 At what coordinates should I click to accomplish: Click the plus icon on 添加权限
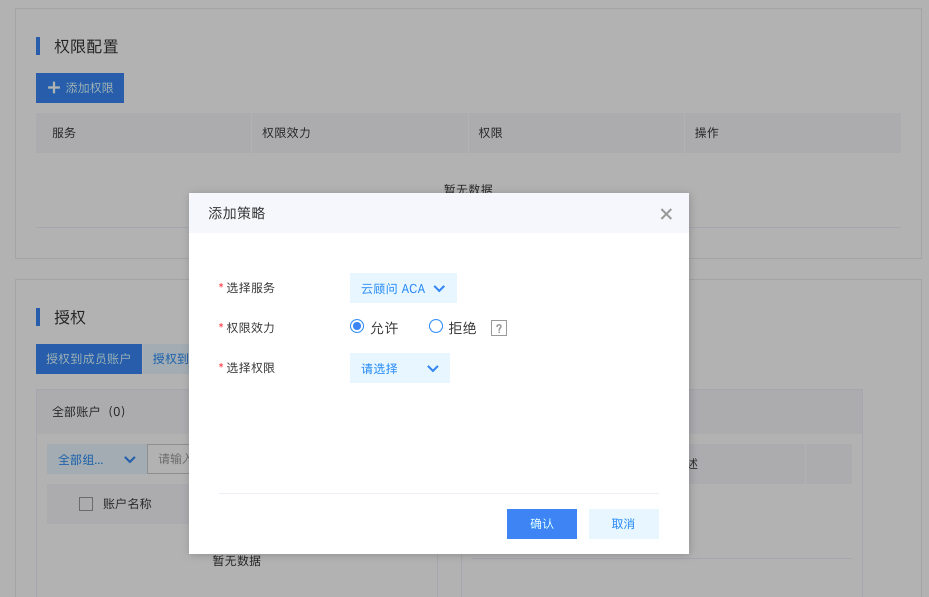[54, 88]
